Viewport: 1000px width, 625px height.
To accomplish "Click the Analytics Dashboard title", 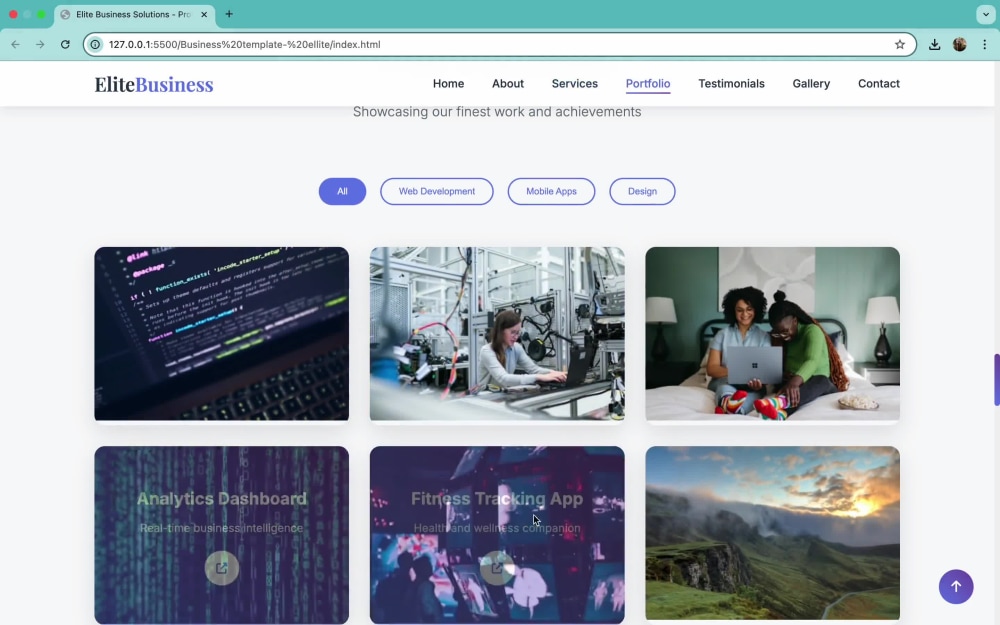I will (221, 499).
